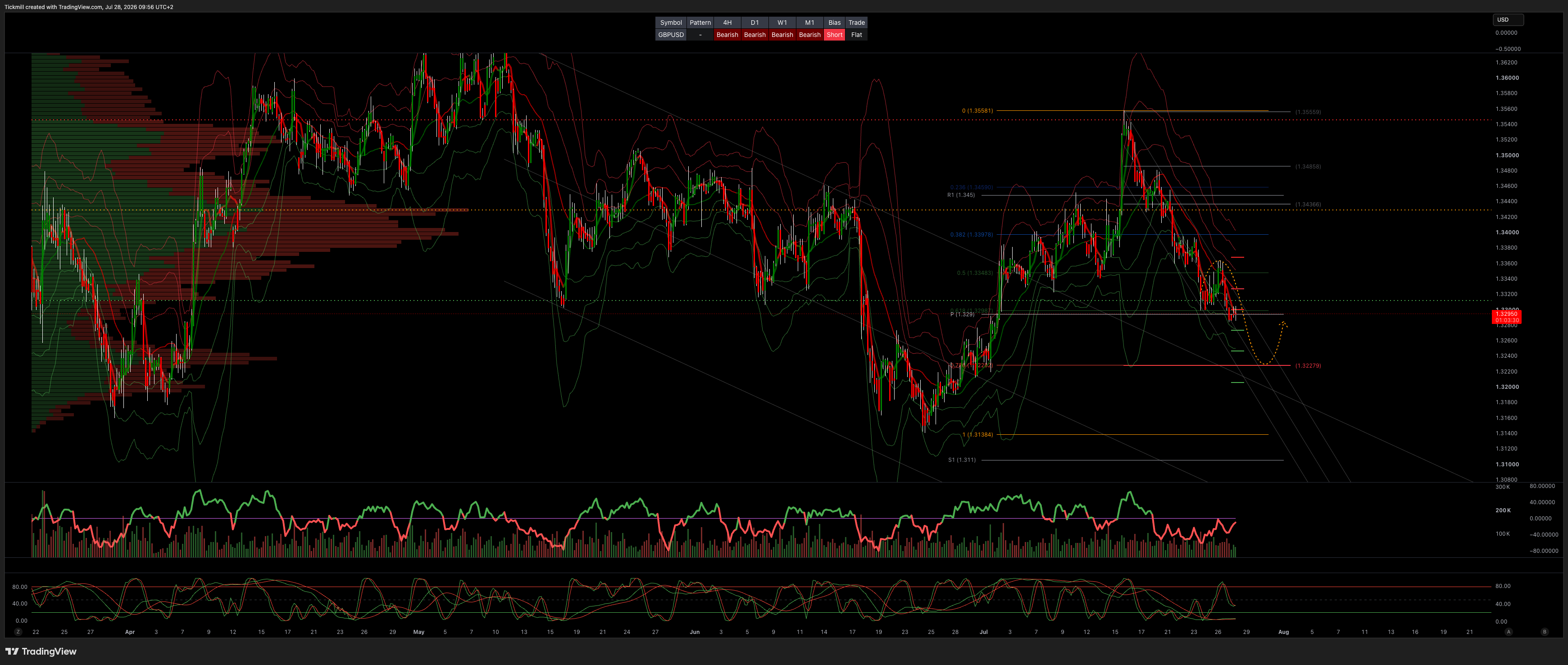Click the W1 Bearish cell
The height and width of the screenshot is (665, 1568).
(782, 35)
